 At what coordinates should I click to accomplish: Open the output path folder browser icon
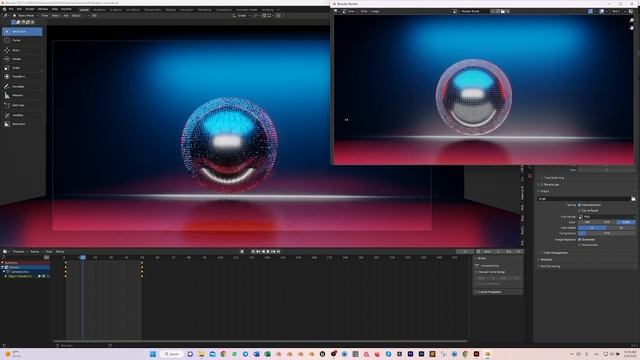[x=633, y=199]
